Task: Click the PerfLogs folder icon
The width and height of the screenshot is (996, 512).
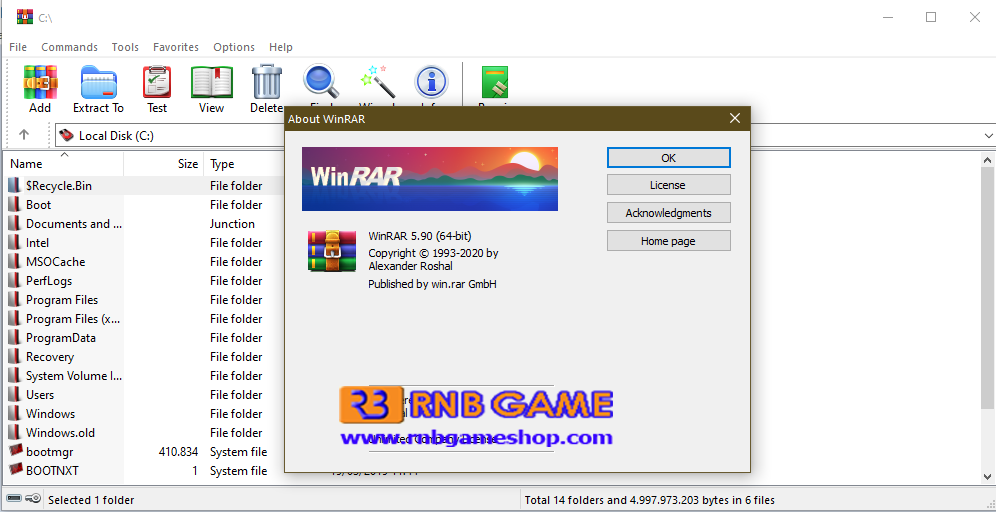Action: [15, 281]
